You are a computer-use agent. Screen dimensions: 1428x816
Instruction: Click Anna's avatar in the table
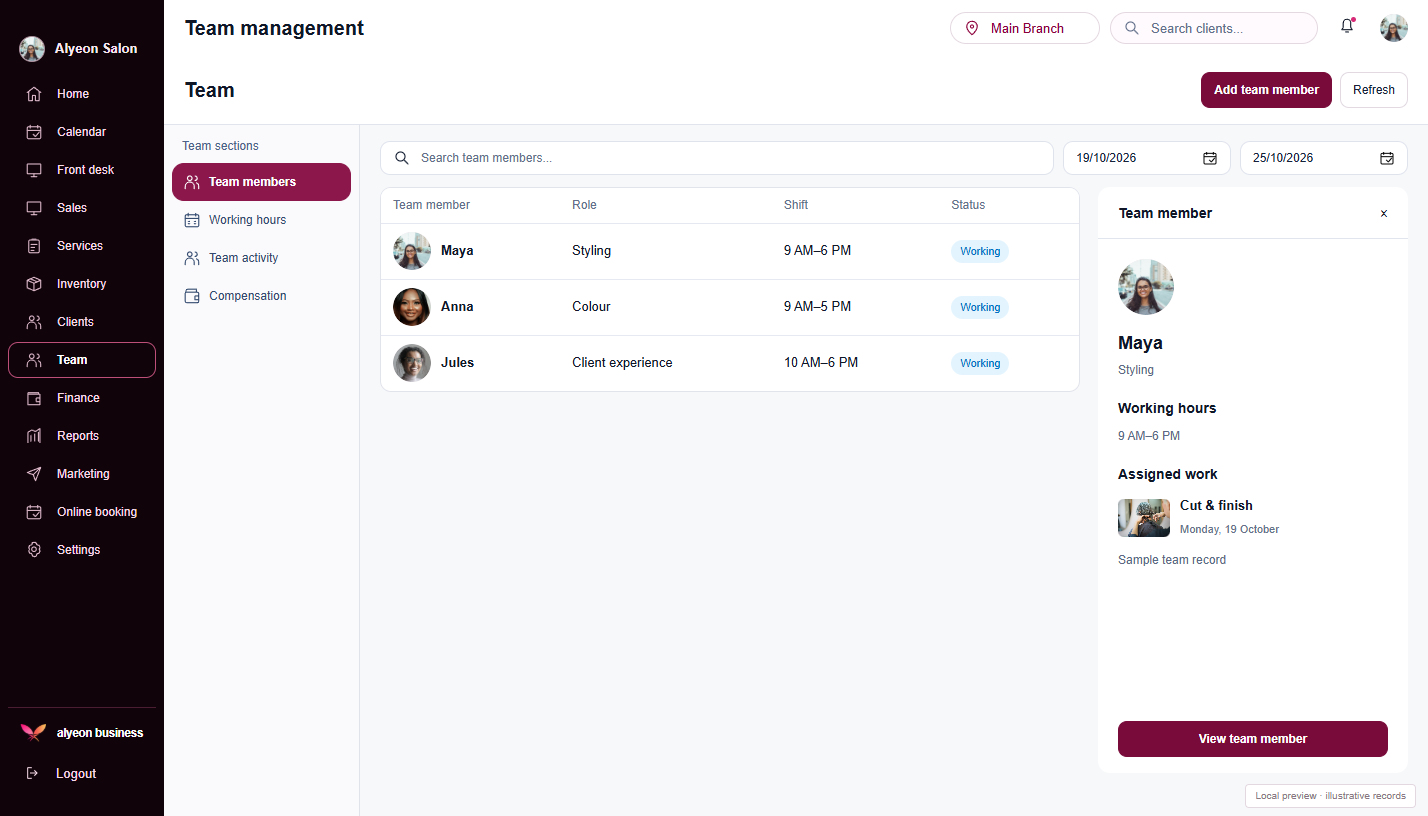412,307
